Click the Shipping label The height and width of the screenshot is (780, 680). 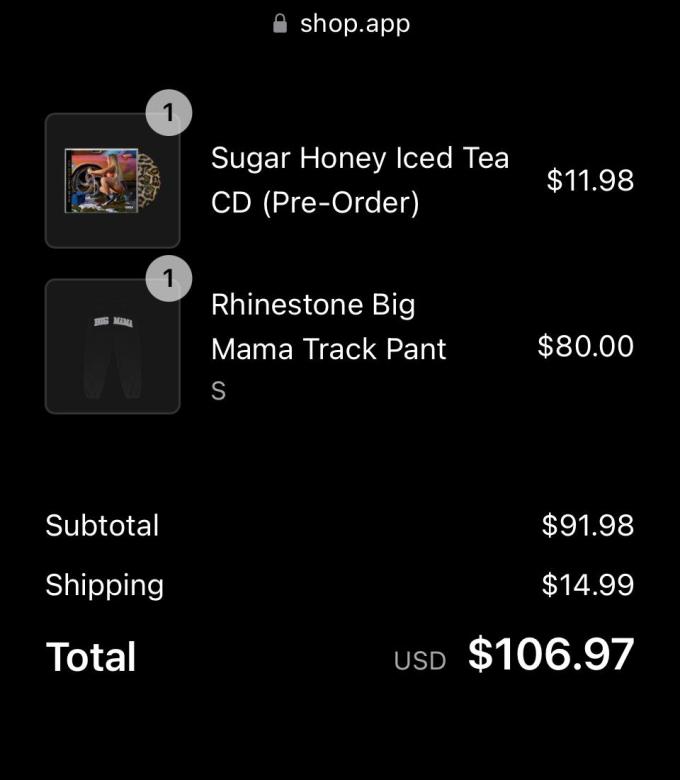click(x=104, y=585)
